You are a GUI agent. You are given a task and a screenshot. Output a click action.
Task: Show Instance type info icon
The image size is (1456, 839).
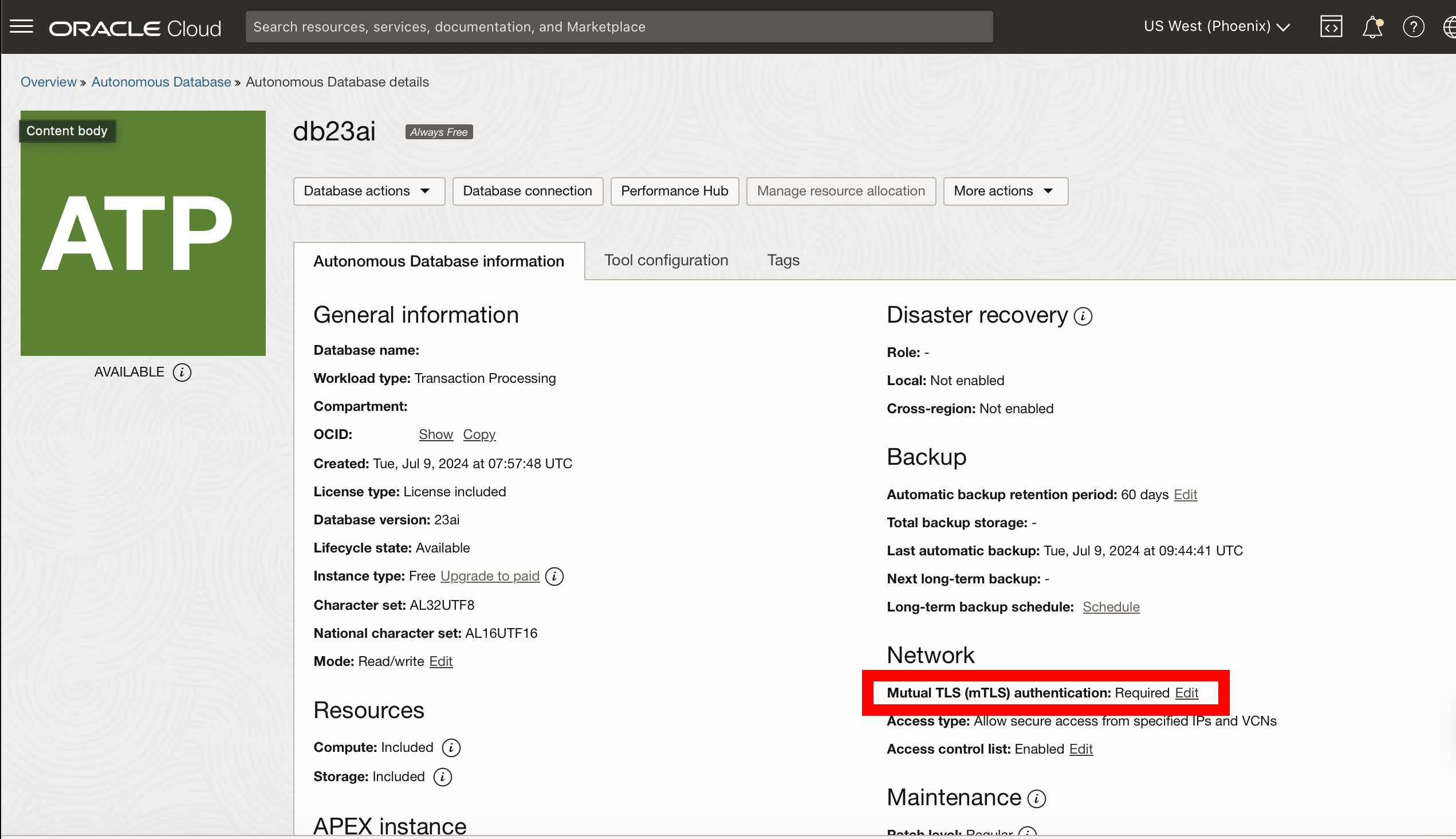554,576
